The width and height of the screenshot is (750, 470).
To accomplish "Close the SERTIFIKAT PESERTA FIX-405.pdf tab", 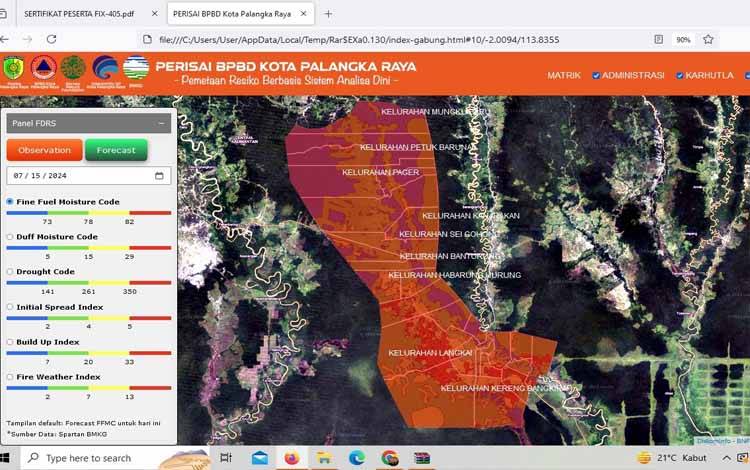I will (154, 14).
